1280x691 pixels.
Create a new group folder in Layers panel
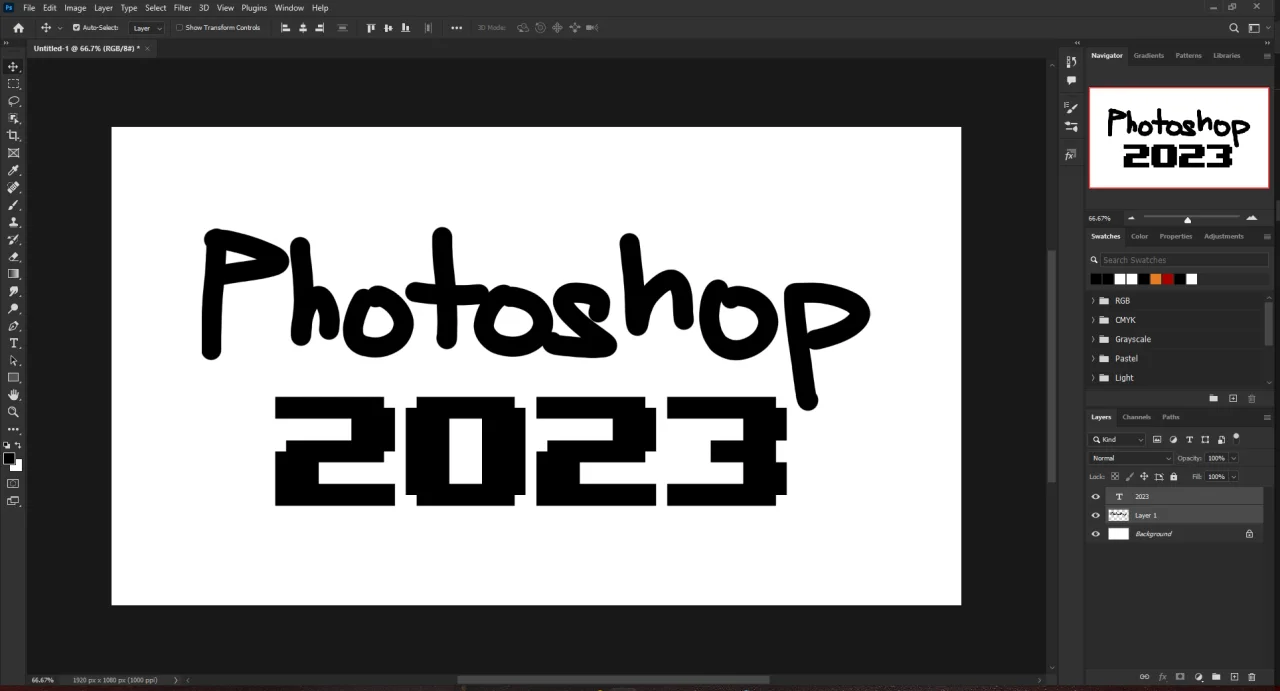[x=1216, y=677]
